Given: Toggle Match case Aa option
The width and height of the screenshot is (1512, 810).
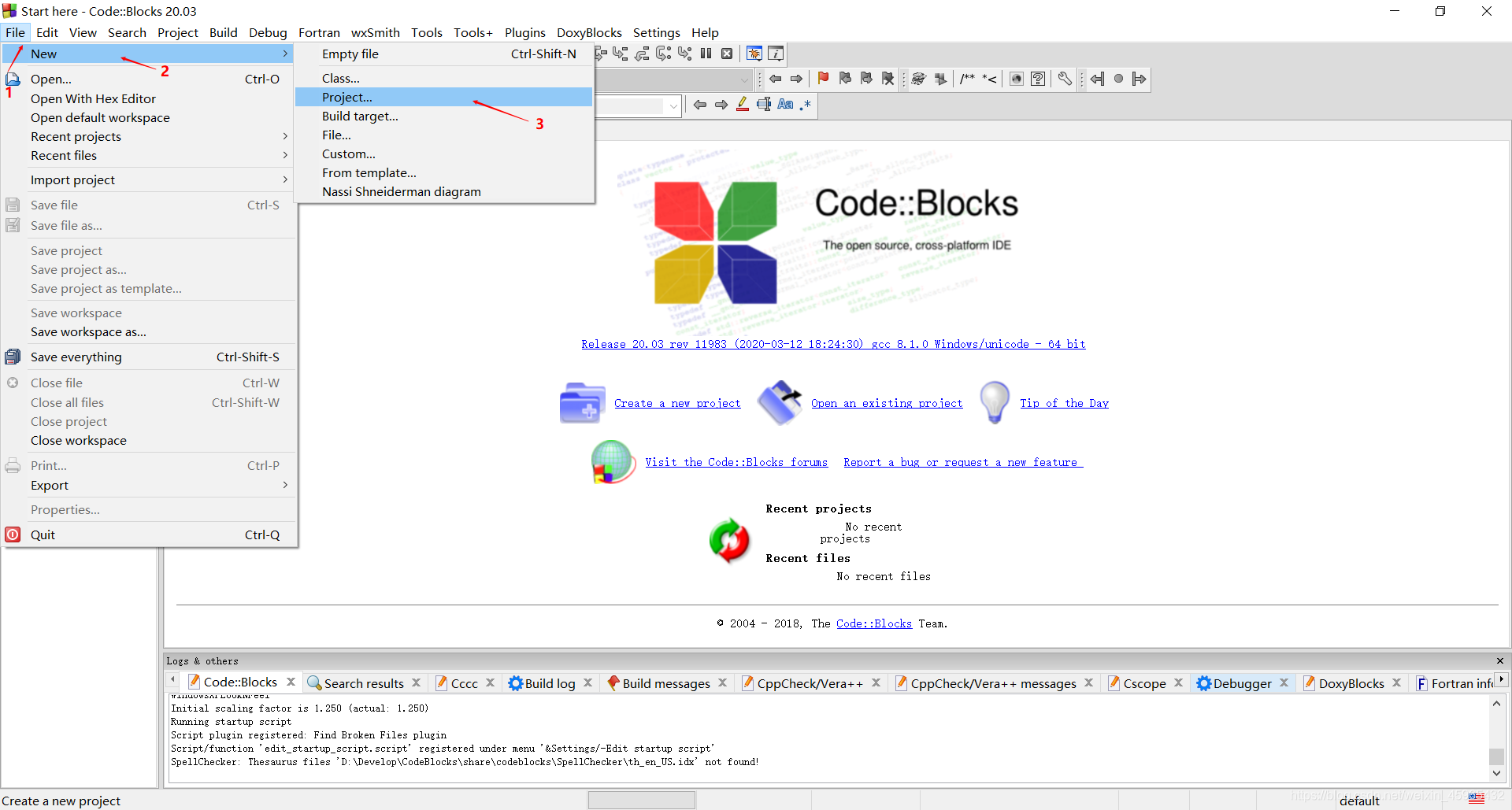Looking at the screenshot, I should point(785,104).
